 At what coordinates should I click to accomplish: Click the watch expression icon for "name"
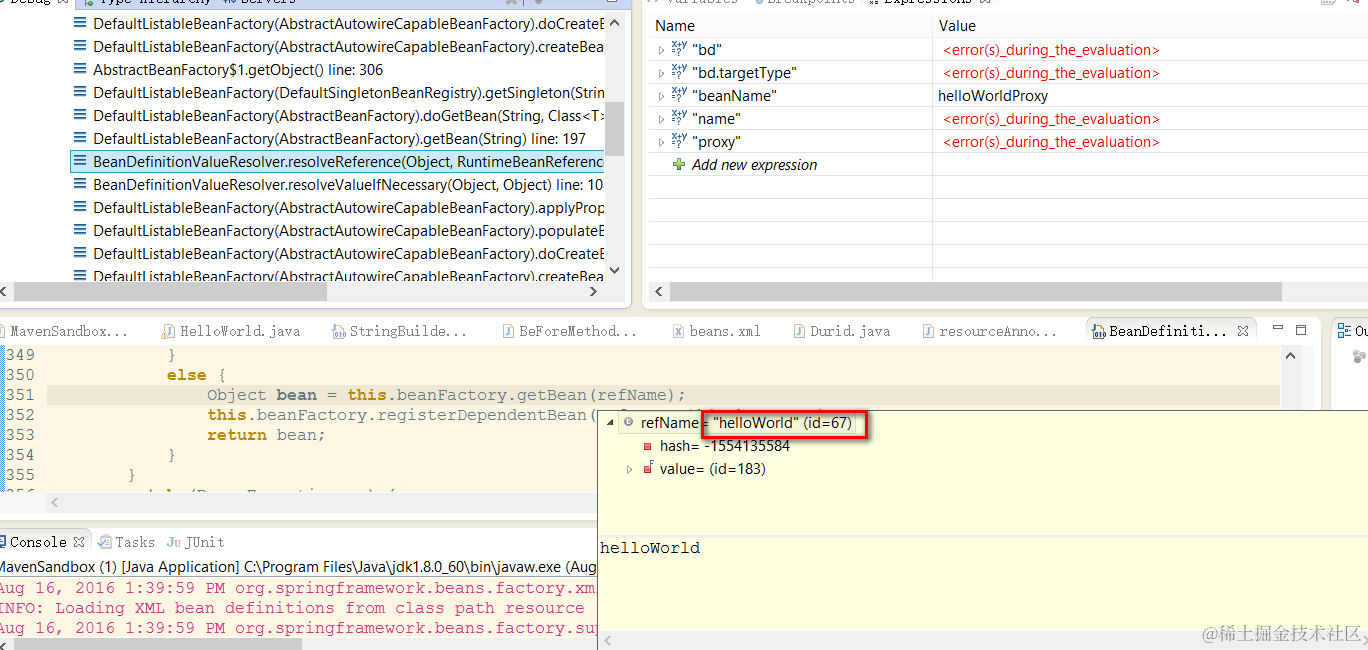tap(679, 118)
